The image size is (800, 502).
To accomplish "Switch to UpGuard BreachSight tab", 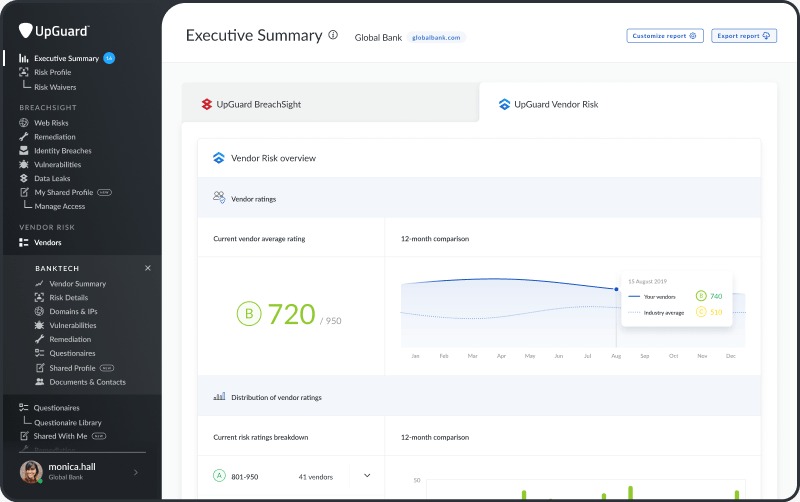I will pyautogui.click(x=331, y=102).
